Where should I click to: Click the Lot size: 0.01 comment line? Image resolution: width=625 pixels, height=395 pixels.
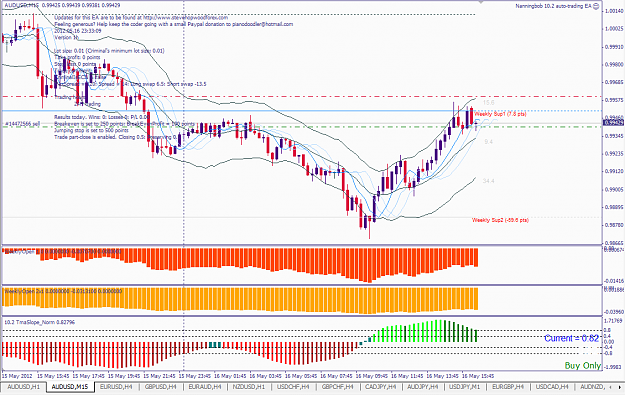(x=109, y=51)
